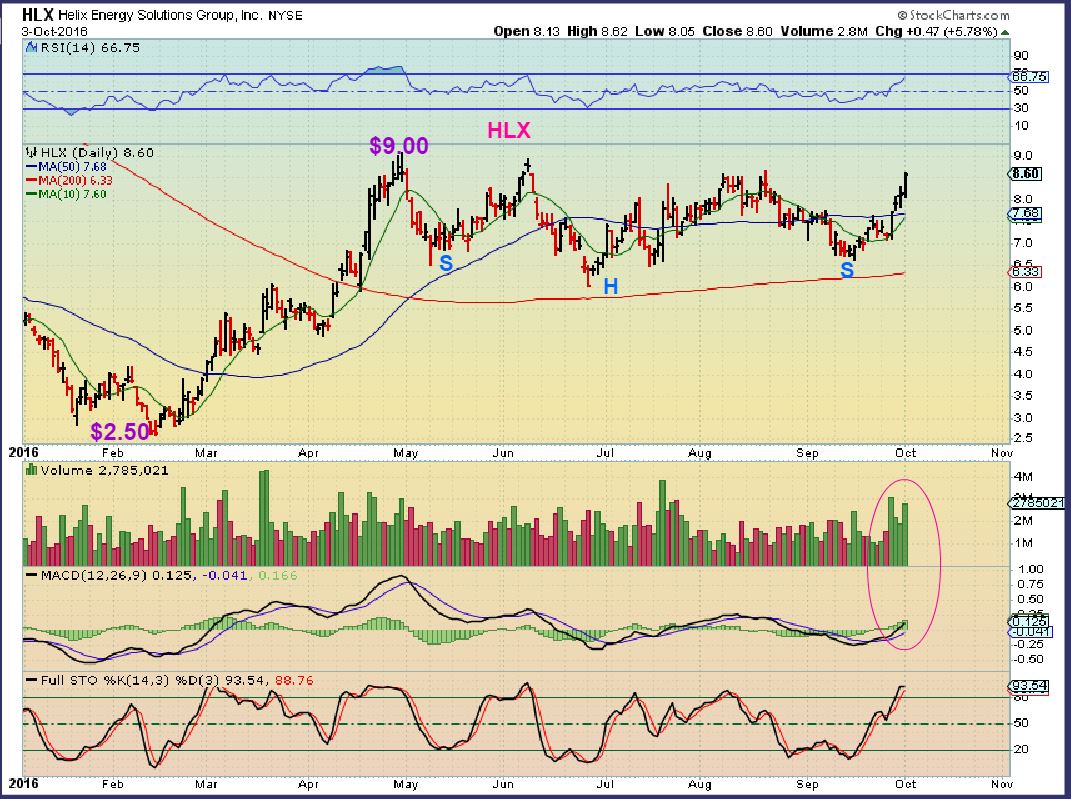
Task: Click 'Helix Energy Solutions Group, Inc.' company name
Action: click(x=159, y=14)
